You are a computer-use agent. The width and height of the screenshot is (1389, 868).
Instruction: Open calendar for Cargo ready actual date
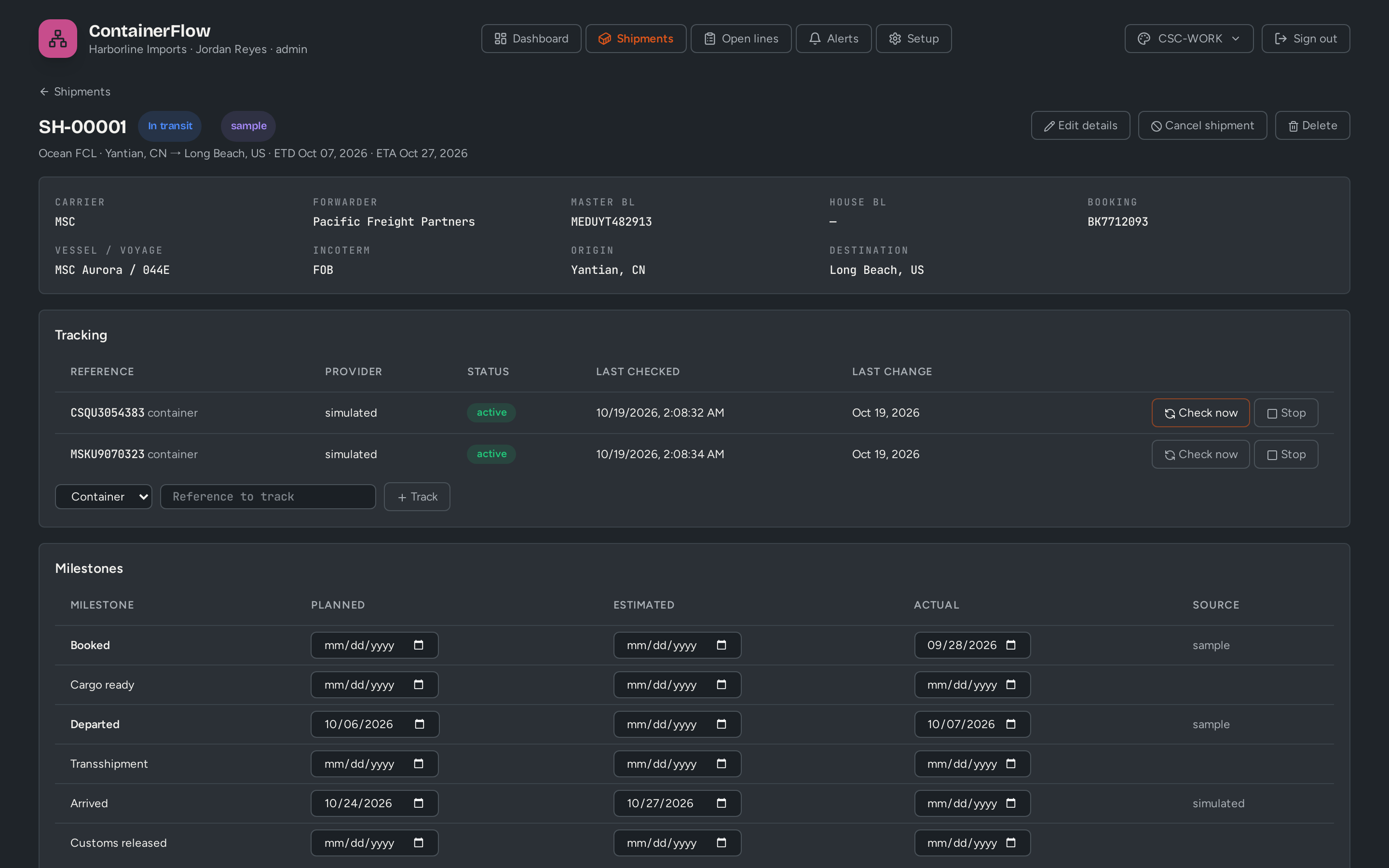click(1011, 685)
